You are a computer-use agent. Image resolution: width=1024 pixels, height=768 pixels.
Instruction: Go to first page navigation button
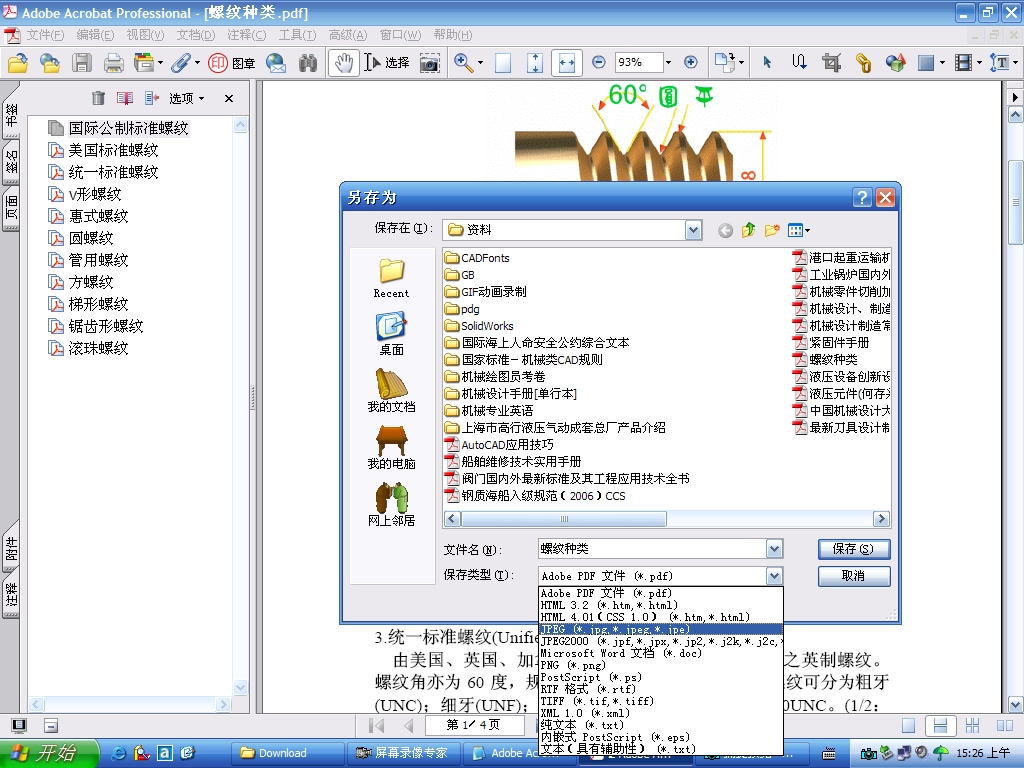(x=376, y=725)
